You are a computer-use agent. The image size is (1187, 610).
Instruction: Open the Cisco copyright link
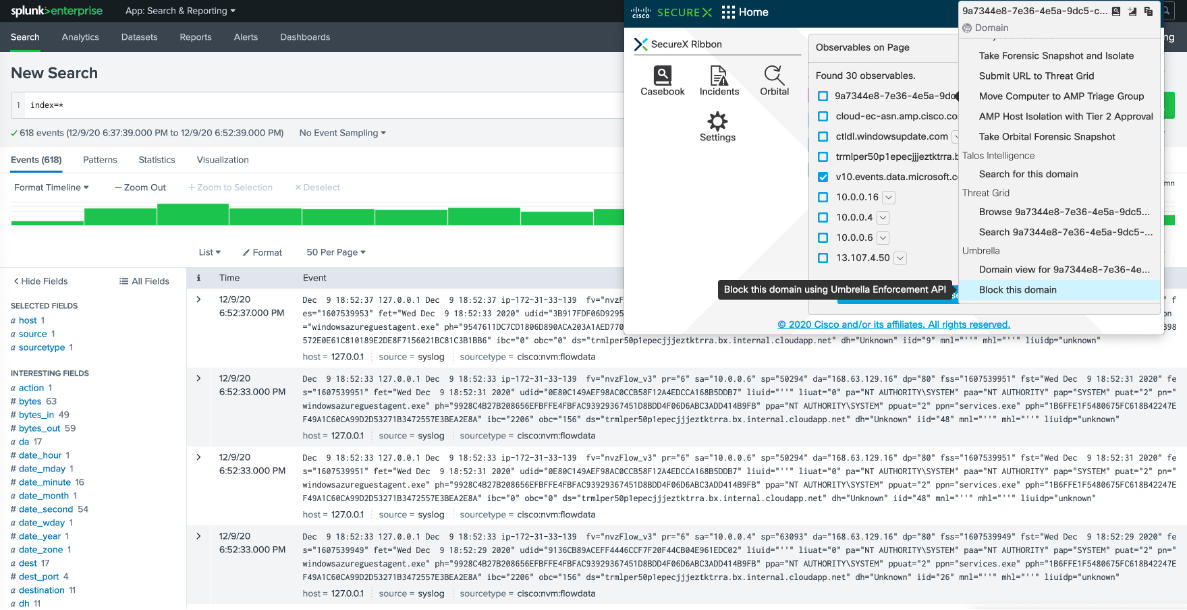point(893,324)
